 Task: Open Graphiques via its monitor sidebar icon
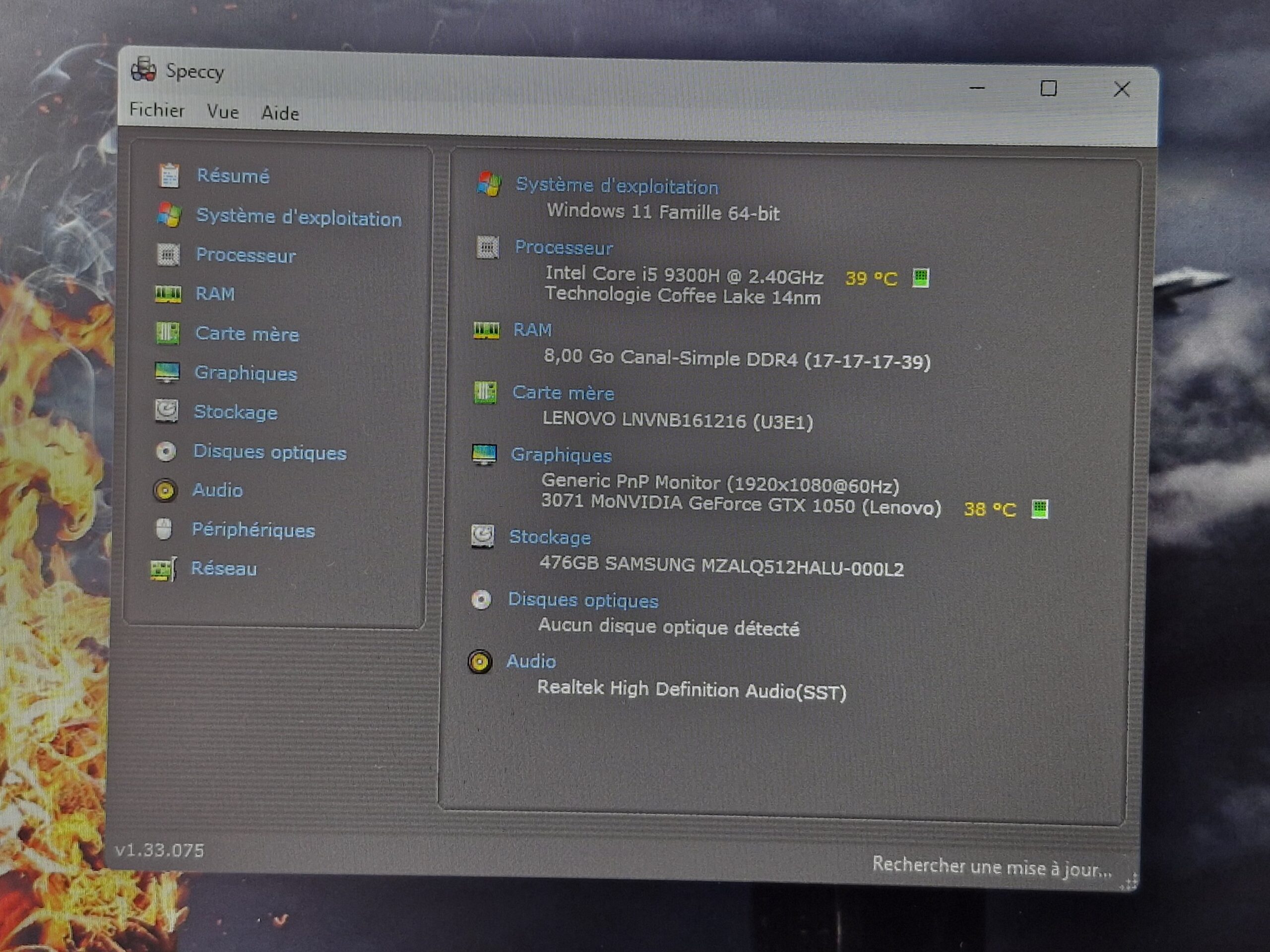pos(167,372)
